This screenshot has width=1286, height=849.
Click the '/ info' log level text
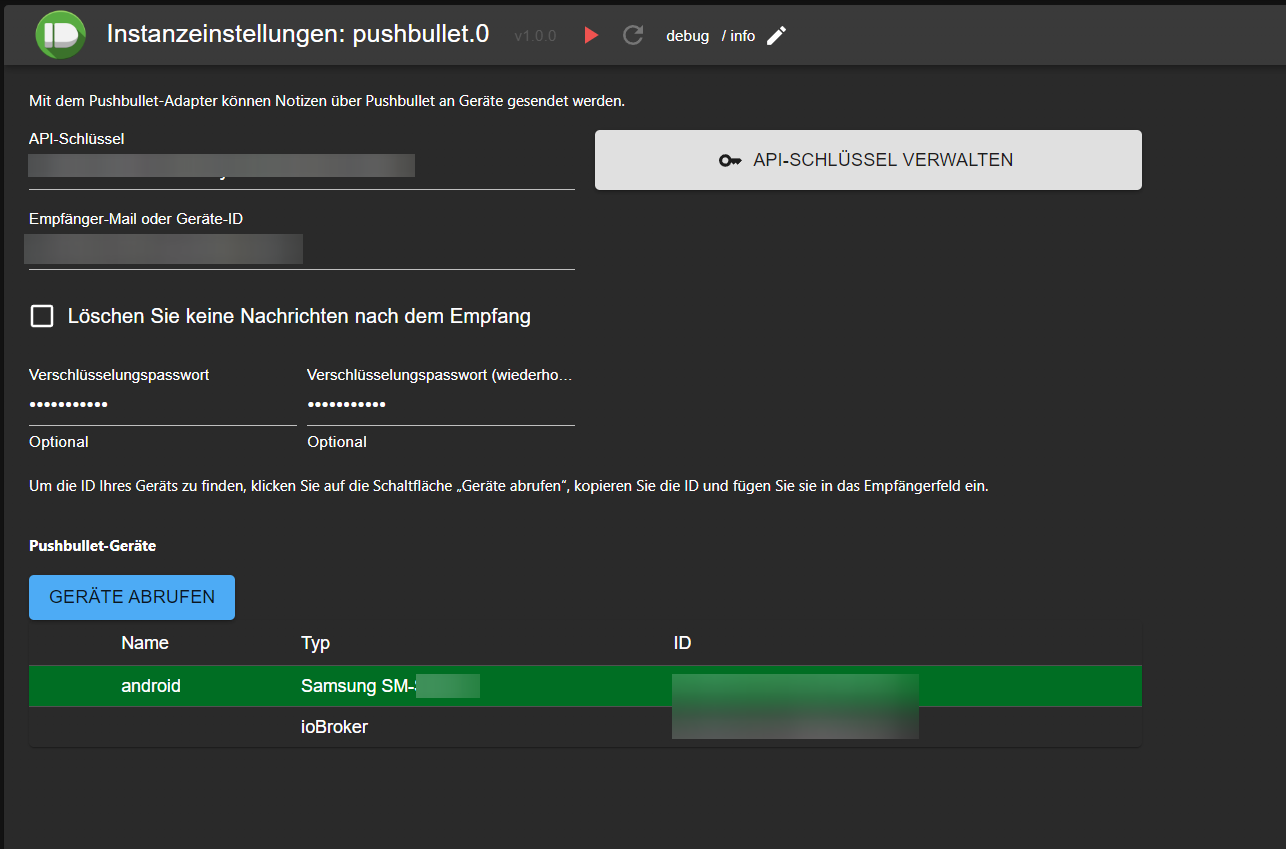[738, 36]
